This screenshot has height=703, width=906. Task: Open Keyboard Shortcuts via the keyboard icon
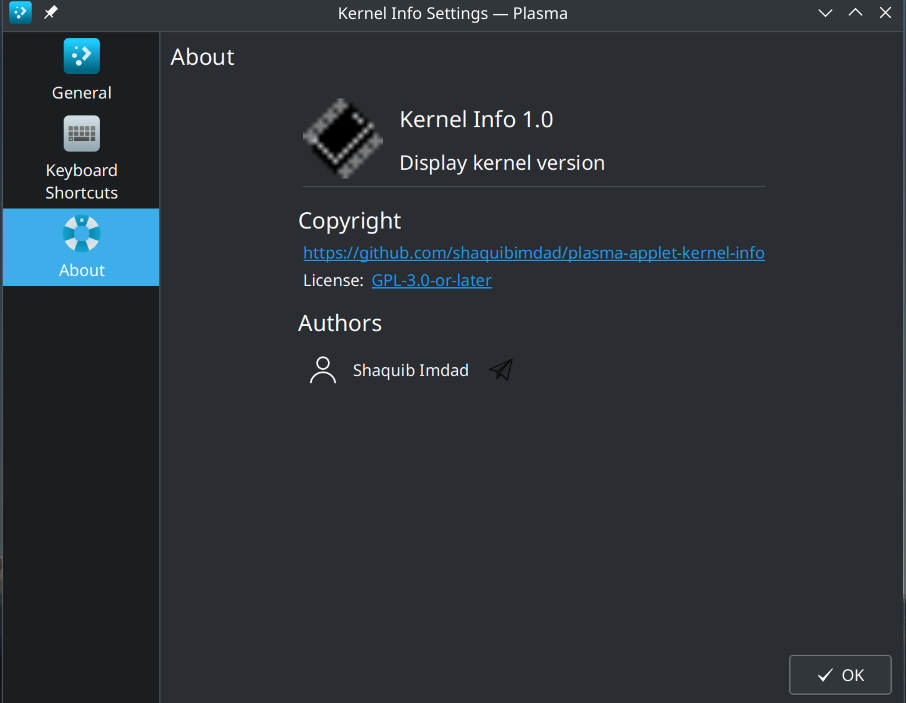click(x=81, y=133)
